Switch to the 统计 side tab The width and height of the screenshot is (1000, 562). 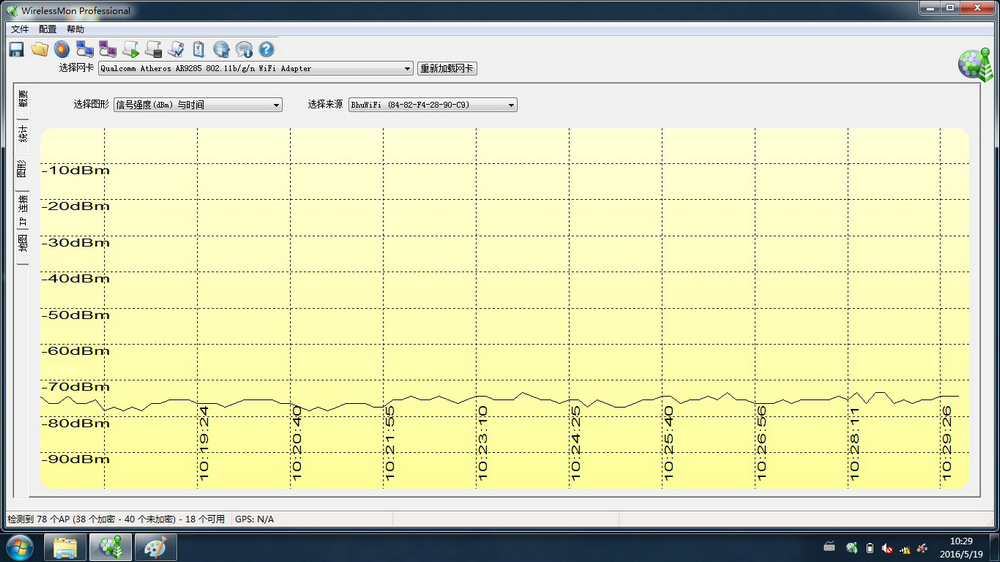(x=23, y=133)
